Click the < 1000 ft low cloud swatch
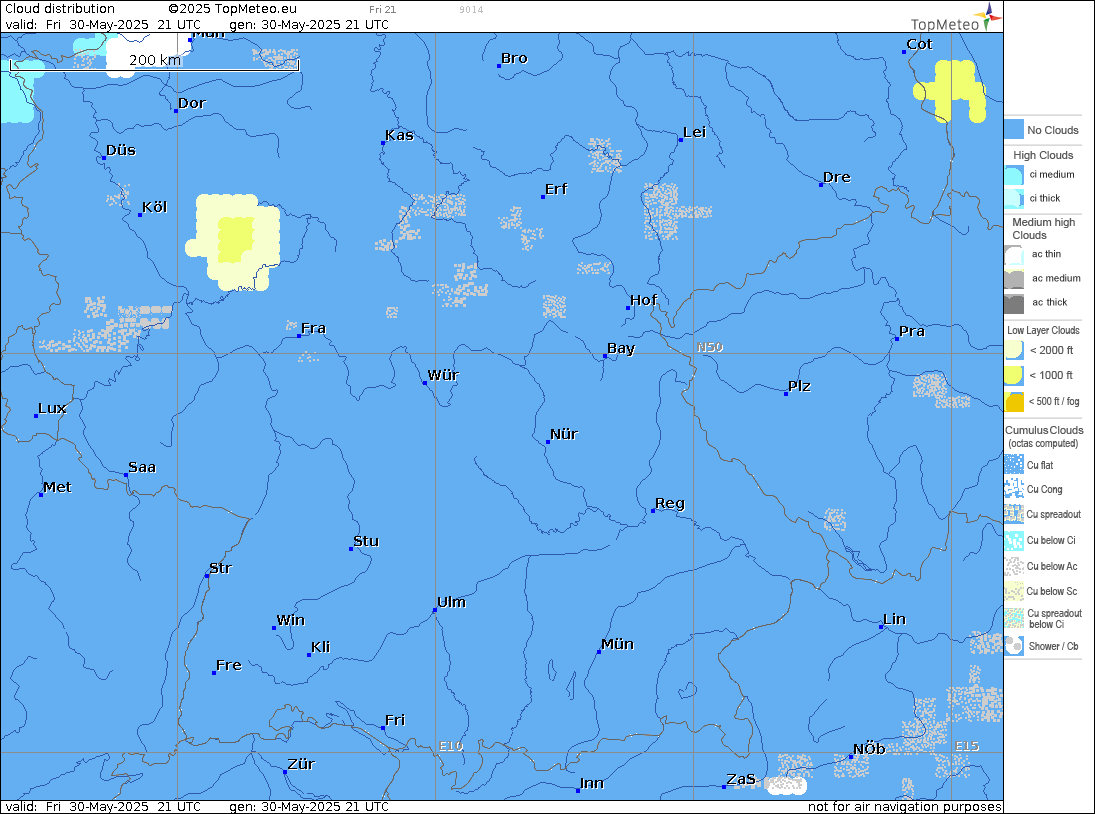Screen dimensions: 1095x814 point(1014,376)
